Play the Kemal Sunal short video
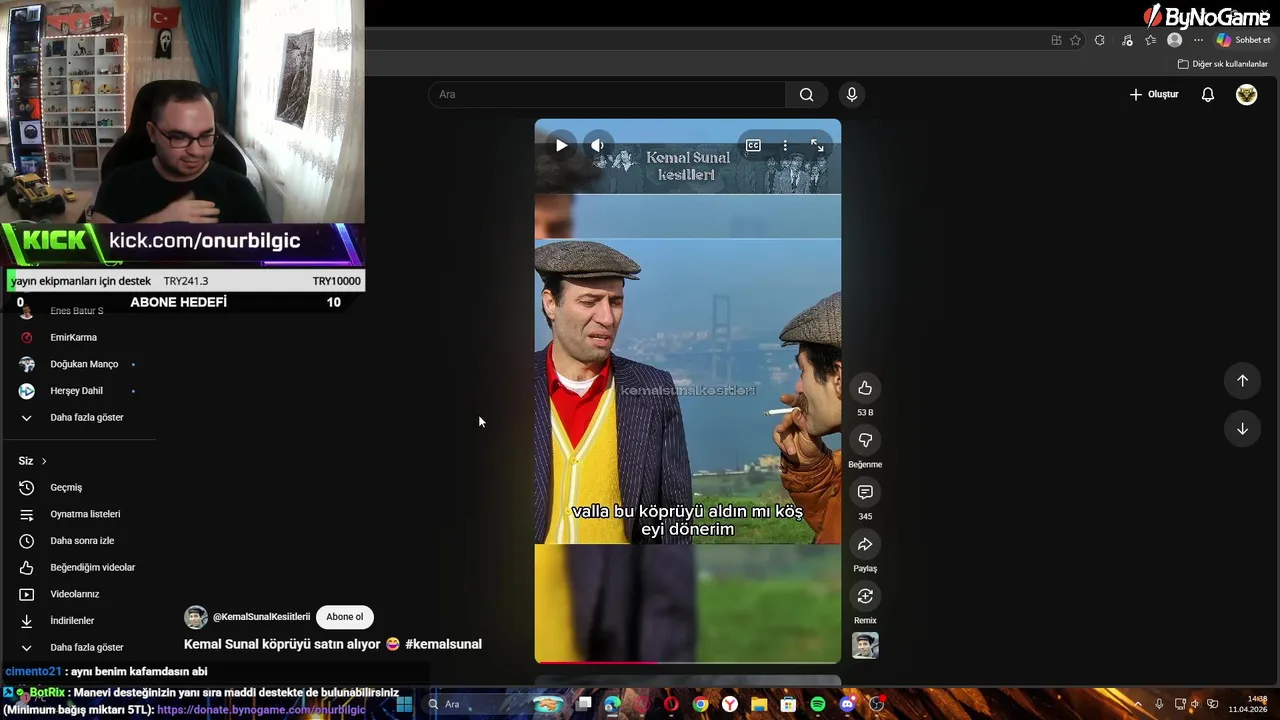This screenshot has height=720, width=1280. pos(561,145)
